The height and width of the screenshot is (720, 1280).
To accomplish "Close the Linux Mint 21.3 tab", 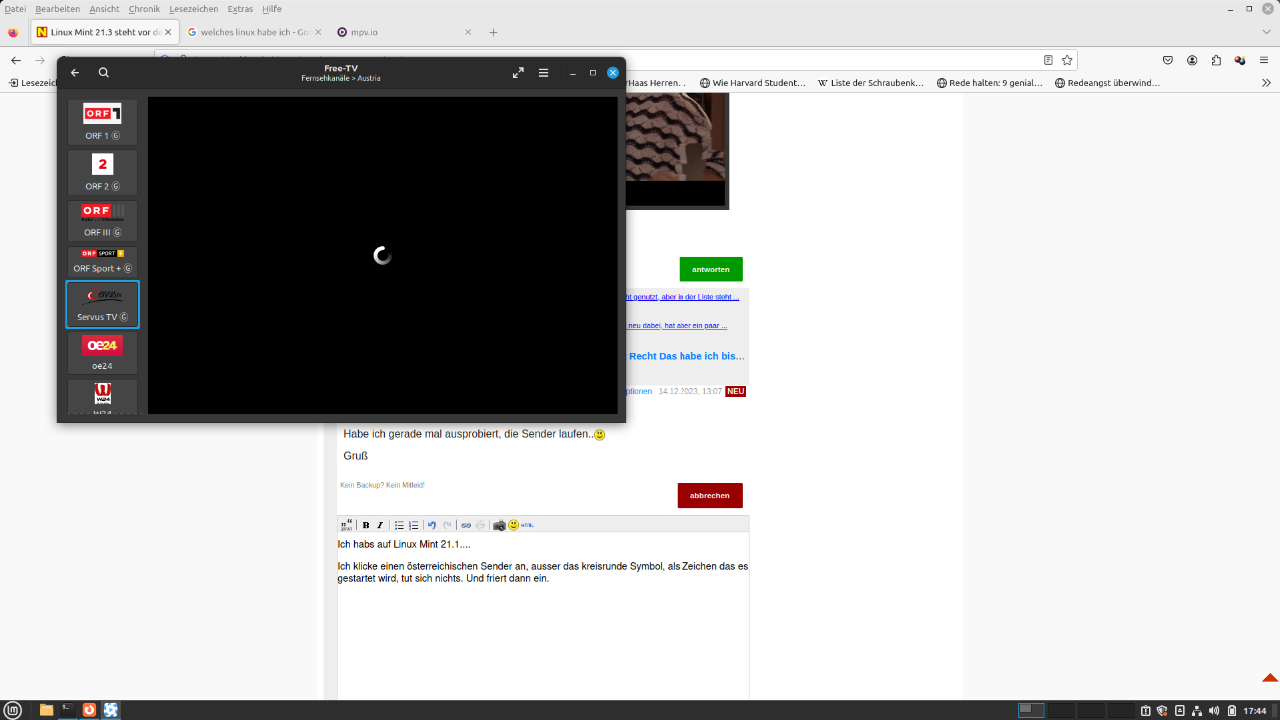I will (168, 32).
